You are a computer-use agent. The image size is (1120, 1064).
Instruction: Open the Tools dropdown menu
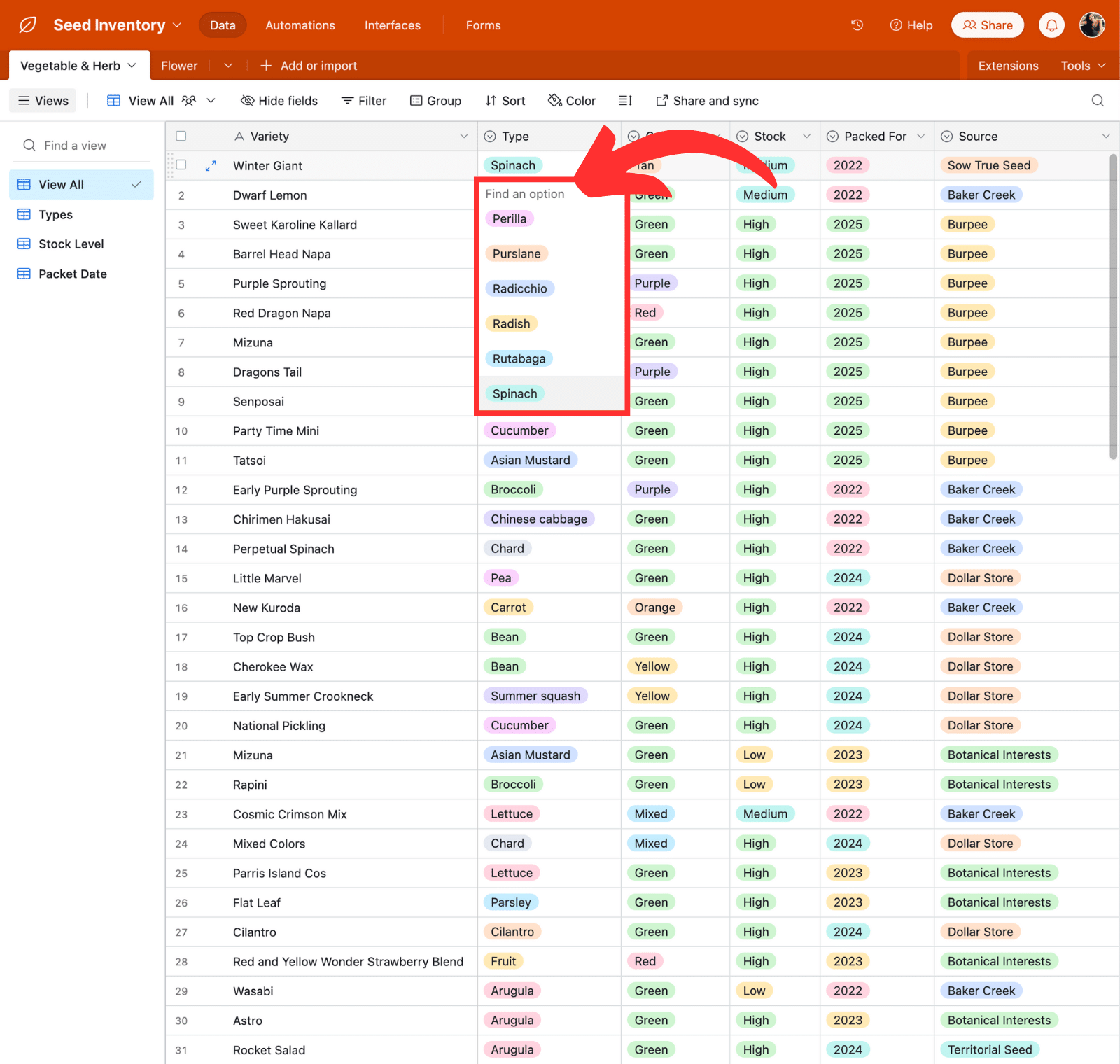(1082, 66)
